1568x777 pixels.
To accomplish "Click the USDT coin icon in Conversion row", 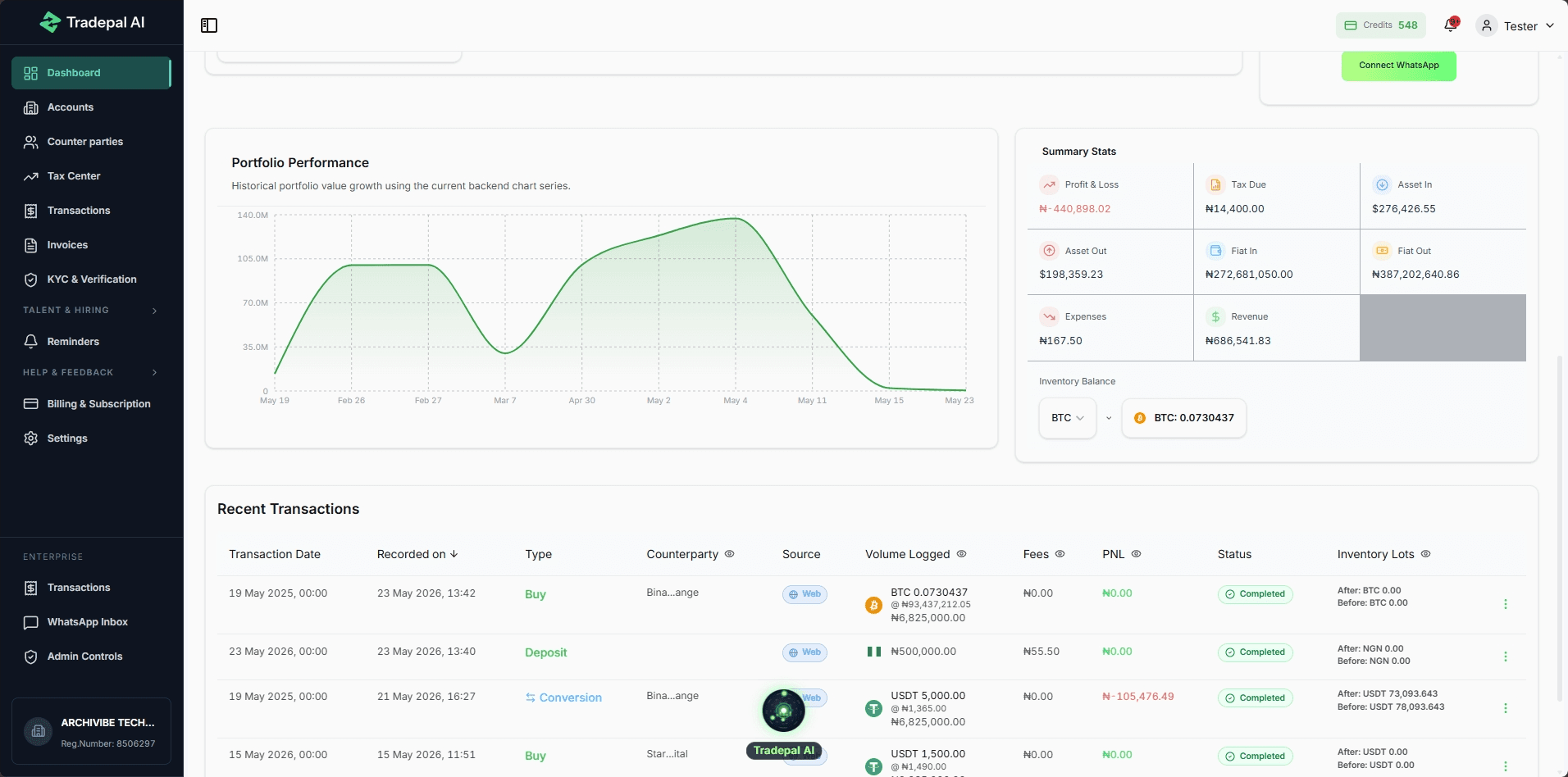I will [x=873, y=709].
